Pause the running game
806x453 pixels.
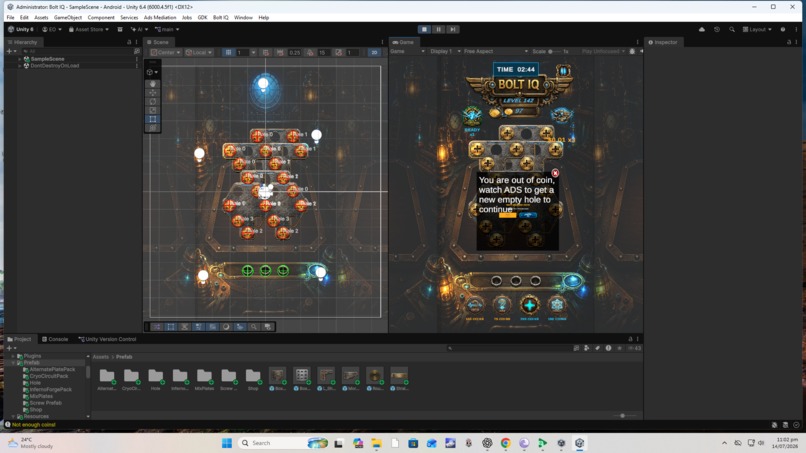[x=438, y=29]
